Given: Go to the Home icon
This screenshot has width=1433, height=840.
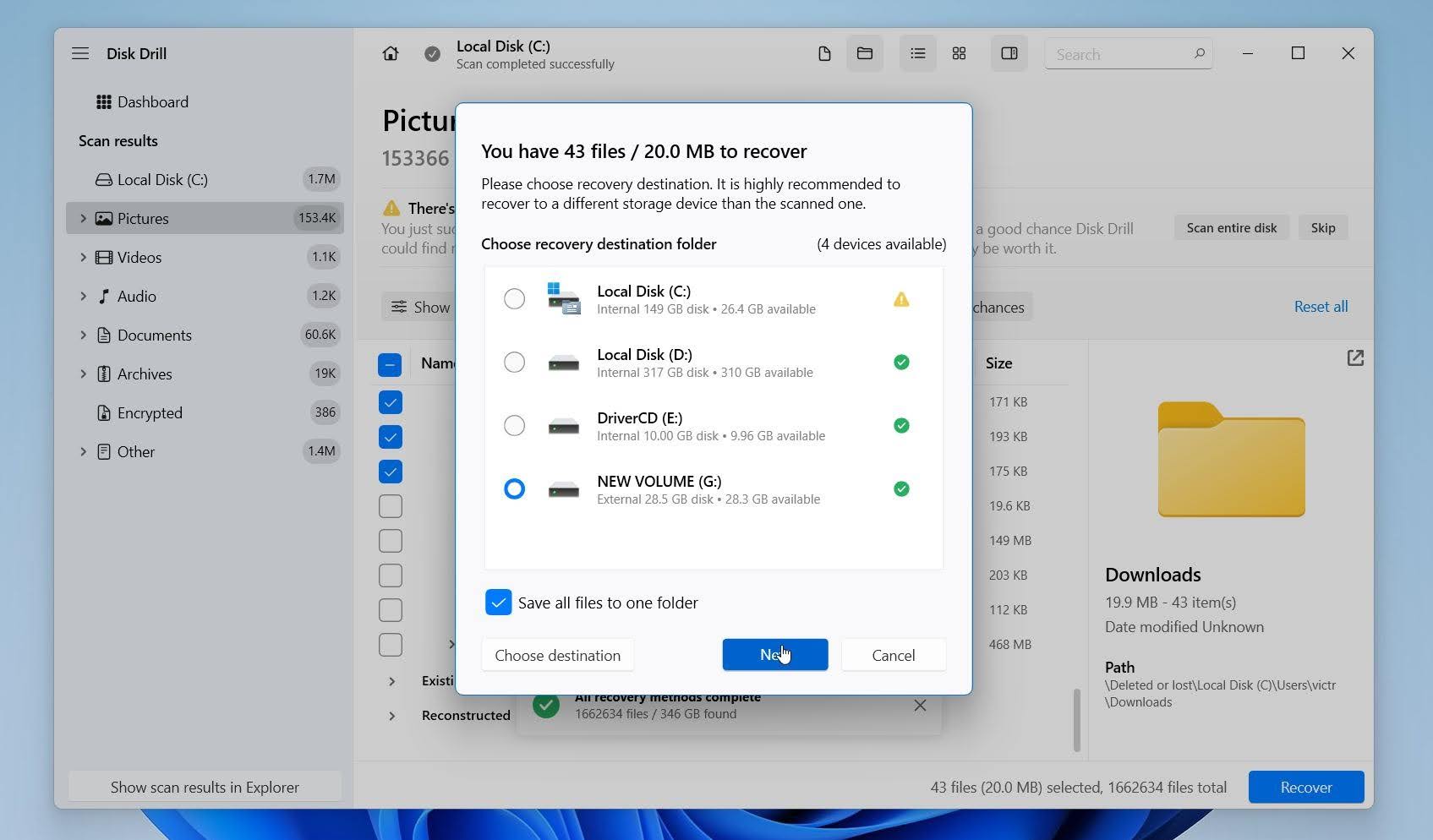Looking at the screenshot, I should coord(390,53).
